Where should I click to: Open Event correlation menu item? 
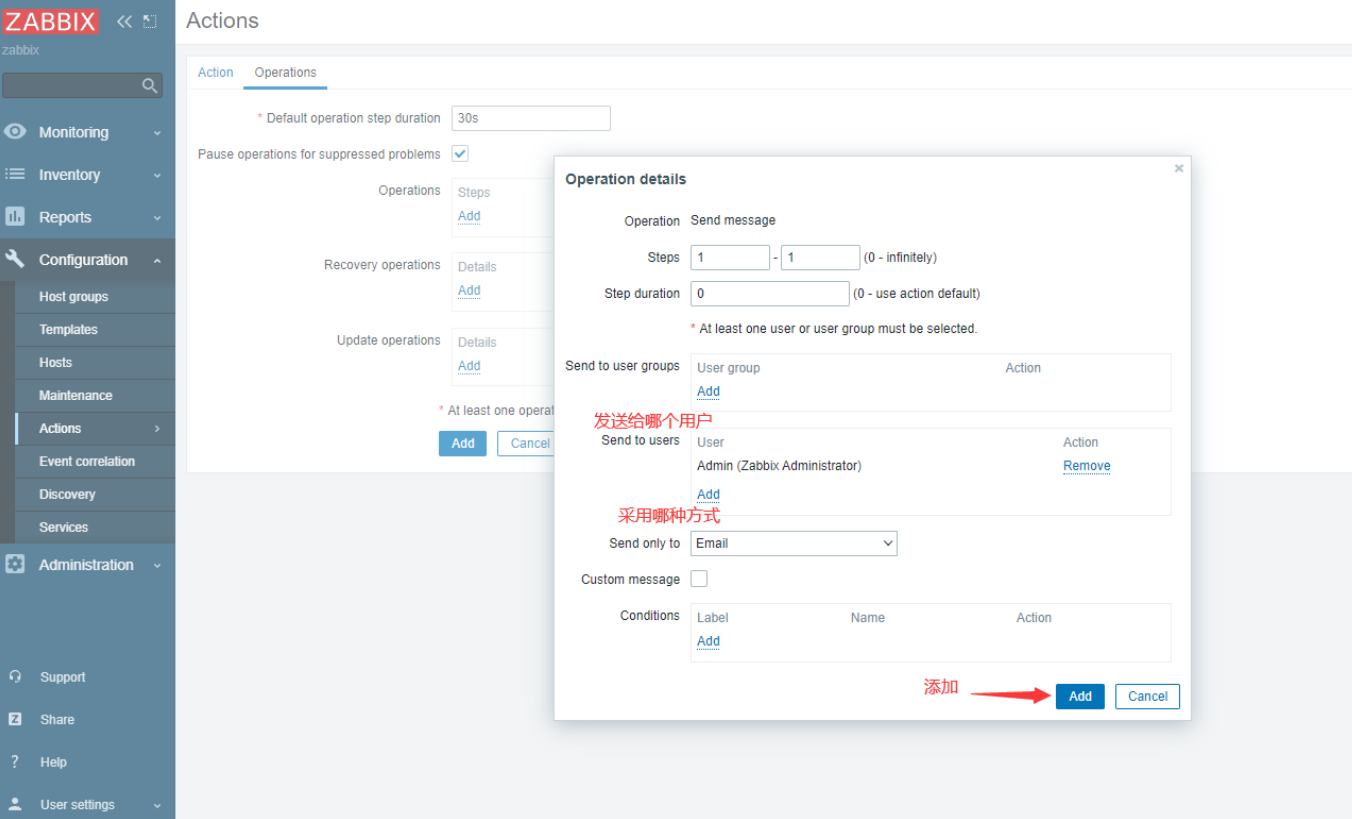[x=87, y=461]
